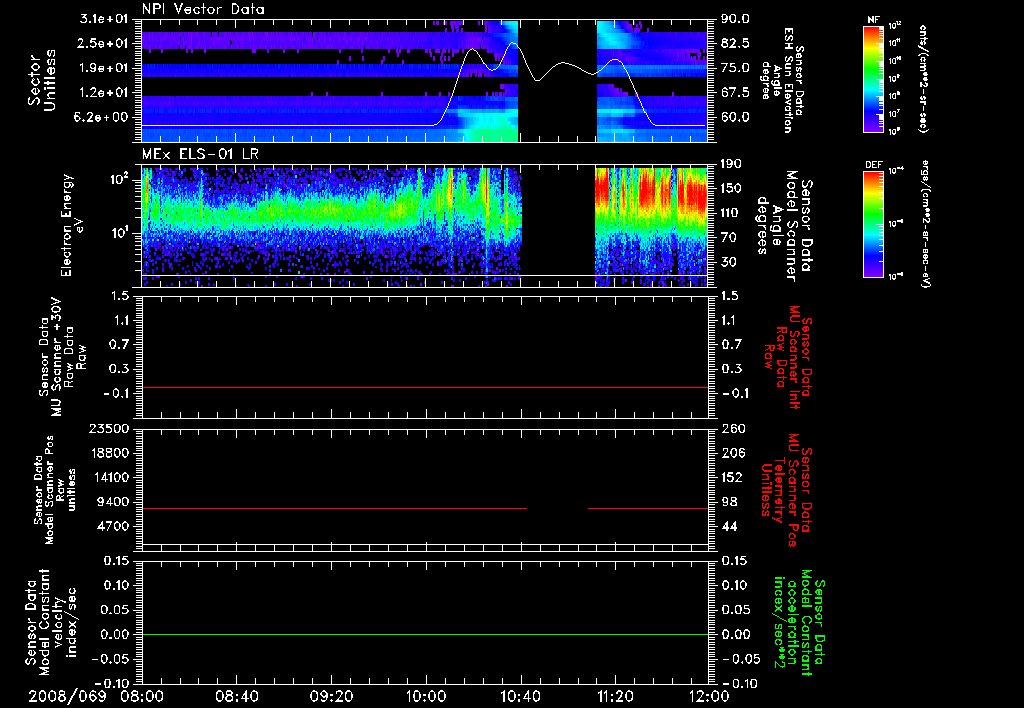
Task: Click the 90.0 sun elevation axis value
Action: pos(735,19)
